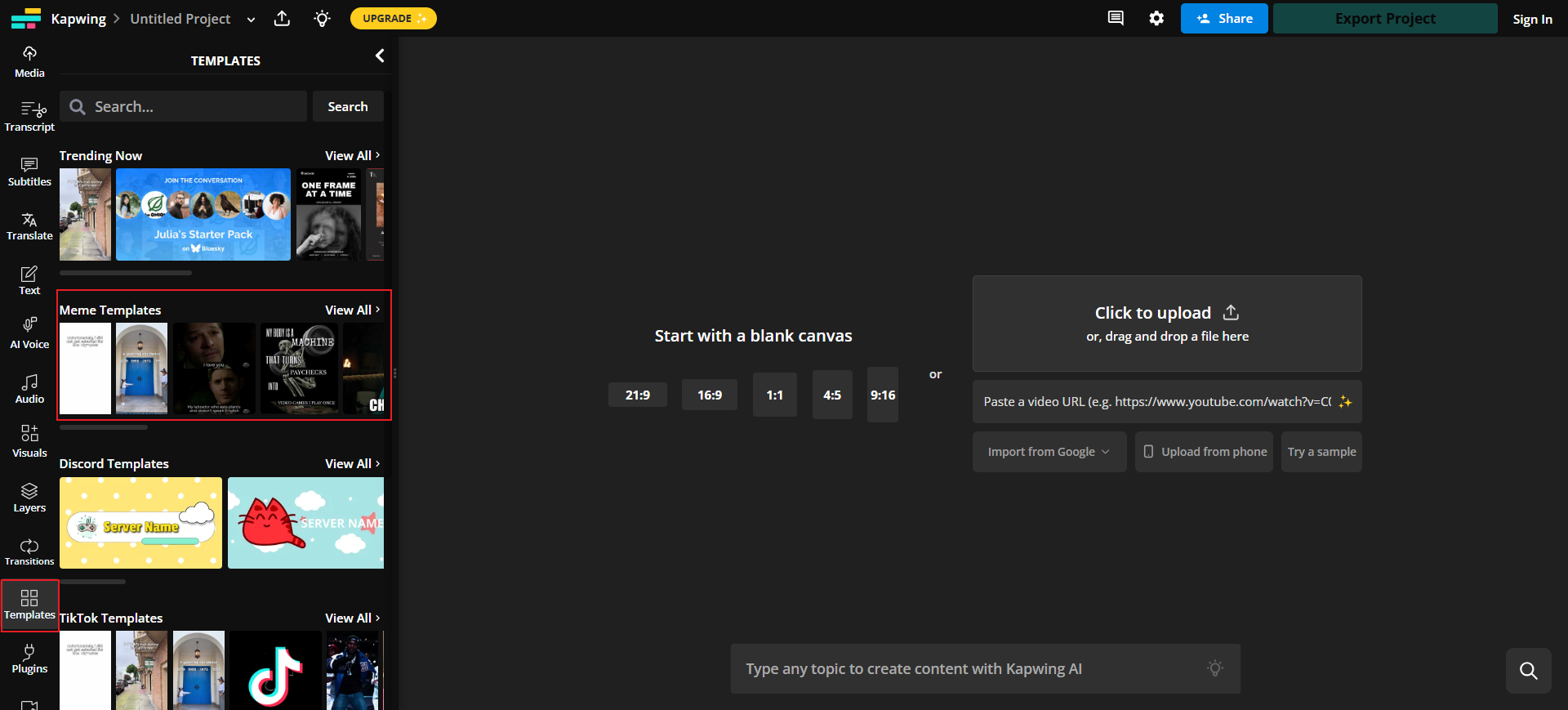The image size is (1568, 710).
Task: Click Meme Templates horizontal scrollbar
Action: (x=104, y=427)
